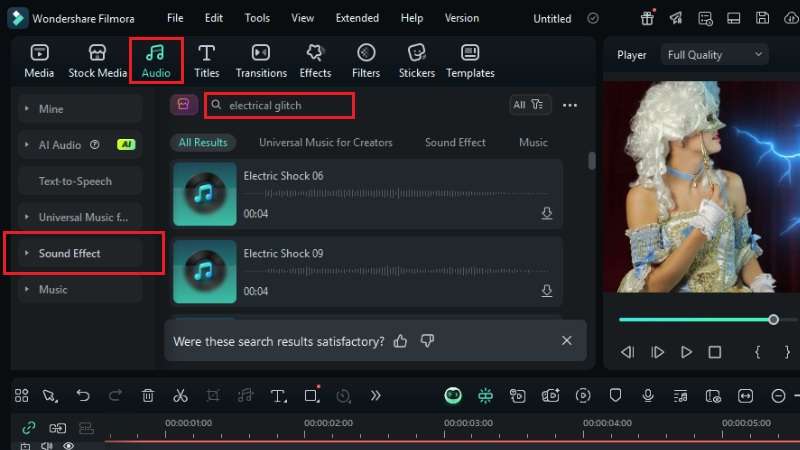Stop playback in the player

pyautogui.click(x=715, y=352)
